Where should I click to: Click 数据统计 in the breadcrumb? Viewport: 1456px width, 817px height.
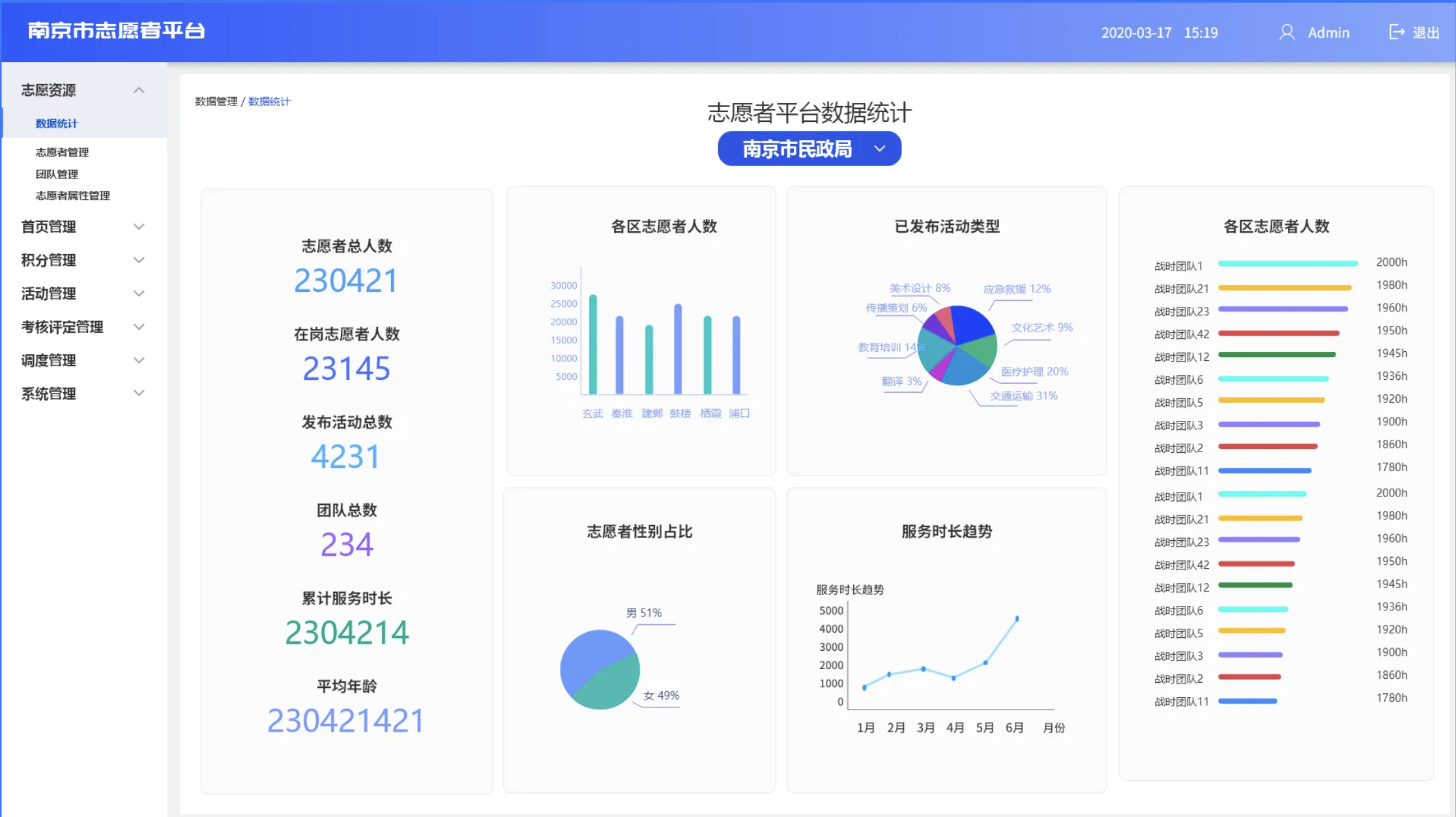click(x=269, y=102)
